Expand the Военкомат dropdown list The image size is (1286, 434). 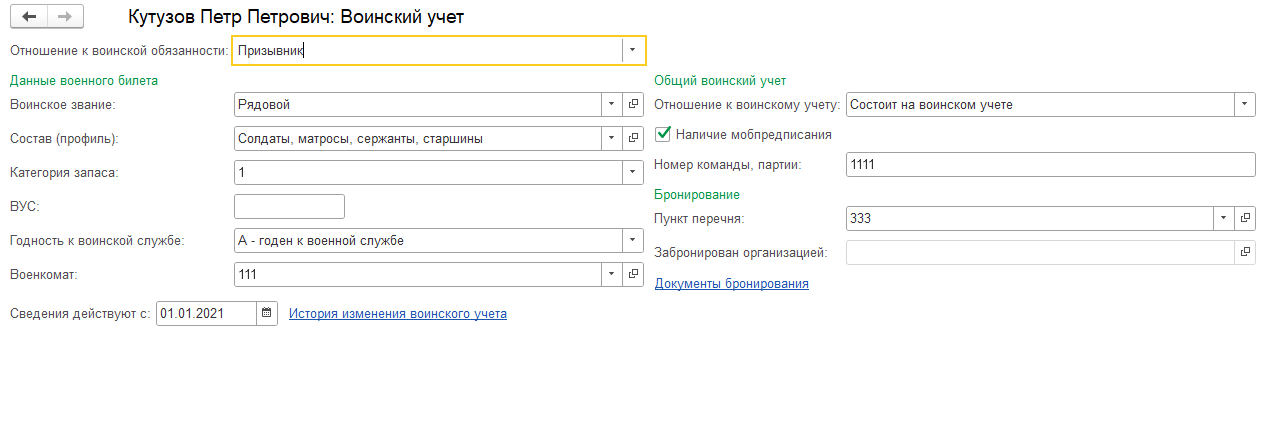coord(611,274)
